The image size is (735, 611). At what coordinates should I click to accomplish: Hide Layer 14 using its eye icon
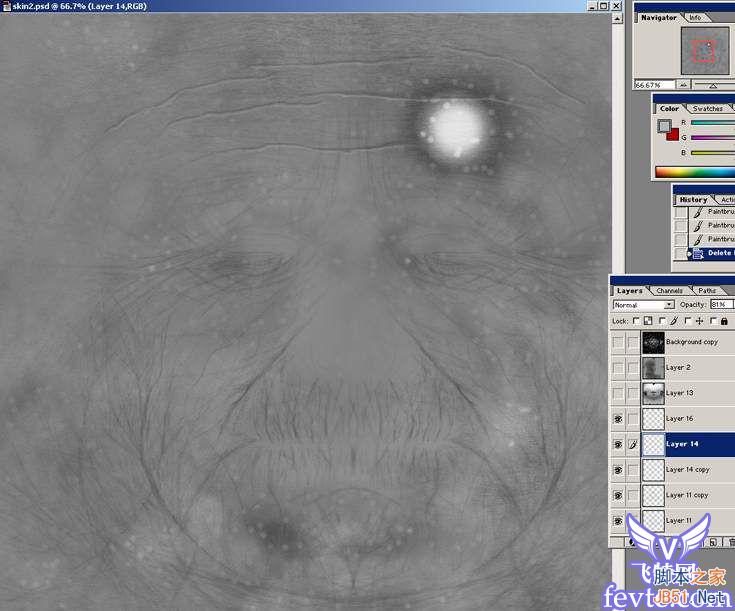618,444
